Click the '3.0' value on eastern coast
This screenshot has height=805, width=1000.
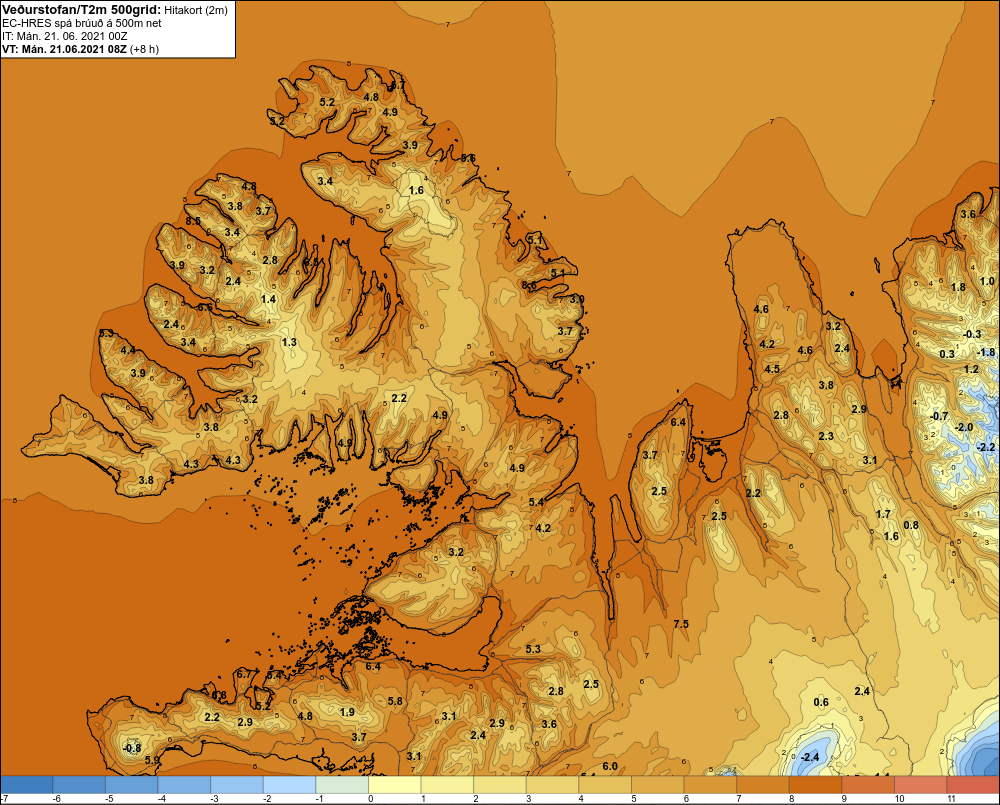(577, 299)
